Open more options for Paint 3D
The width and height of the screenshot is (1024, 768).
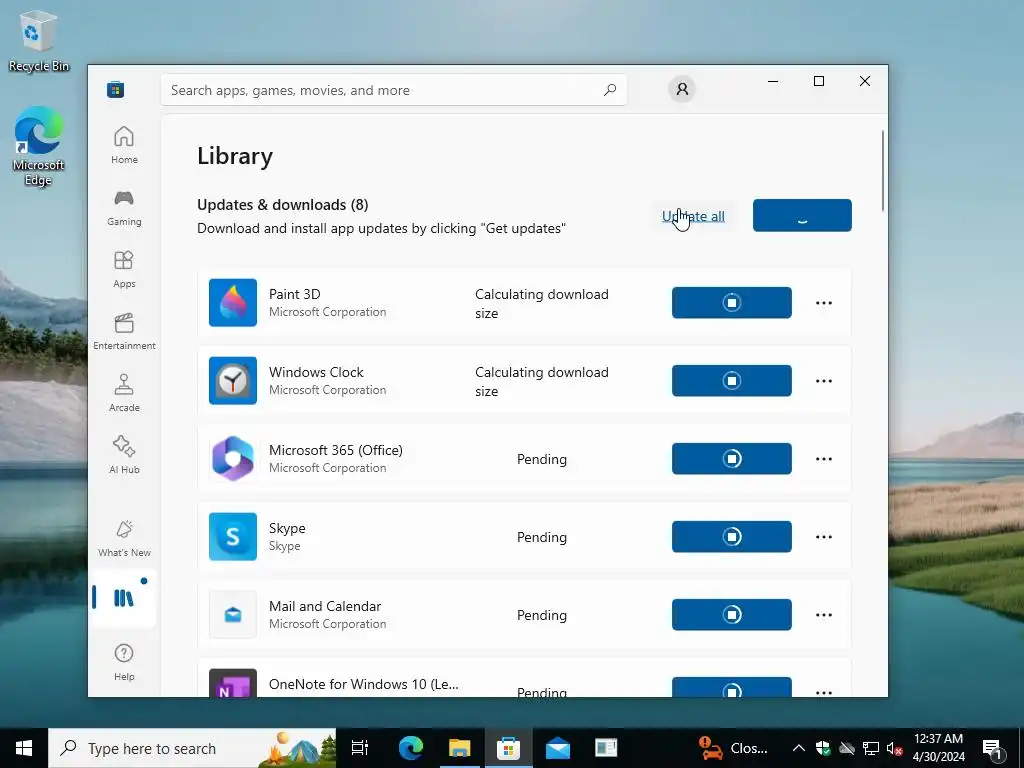pyautogui.click(x=824, y=303)
